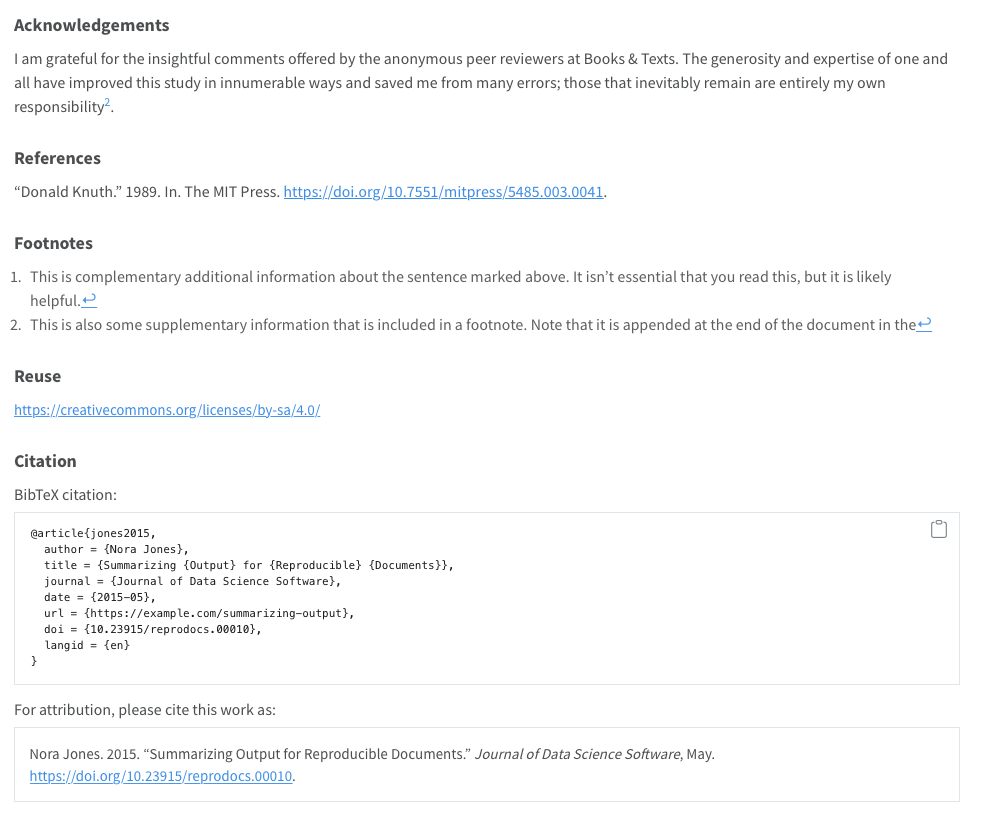The width and height of the screenshot is (984, 821).
Task: Copy the BibTeX citation to clipboard
Action: 938,528
